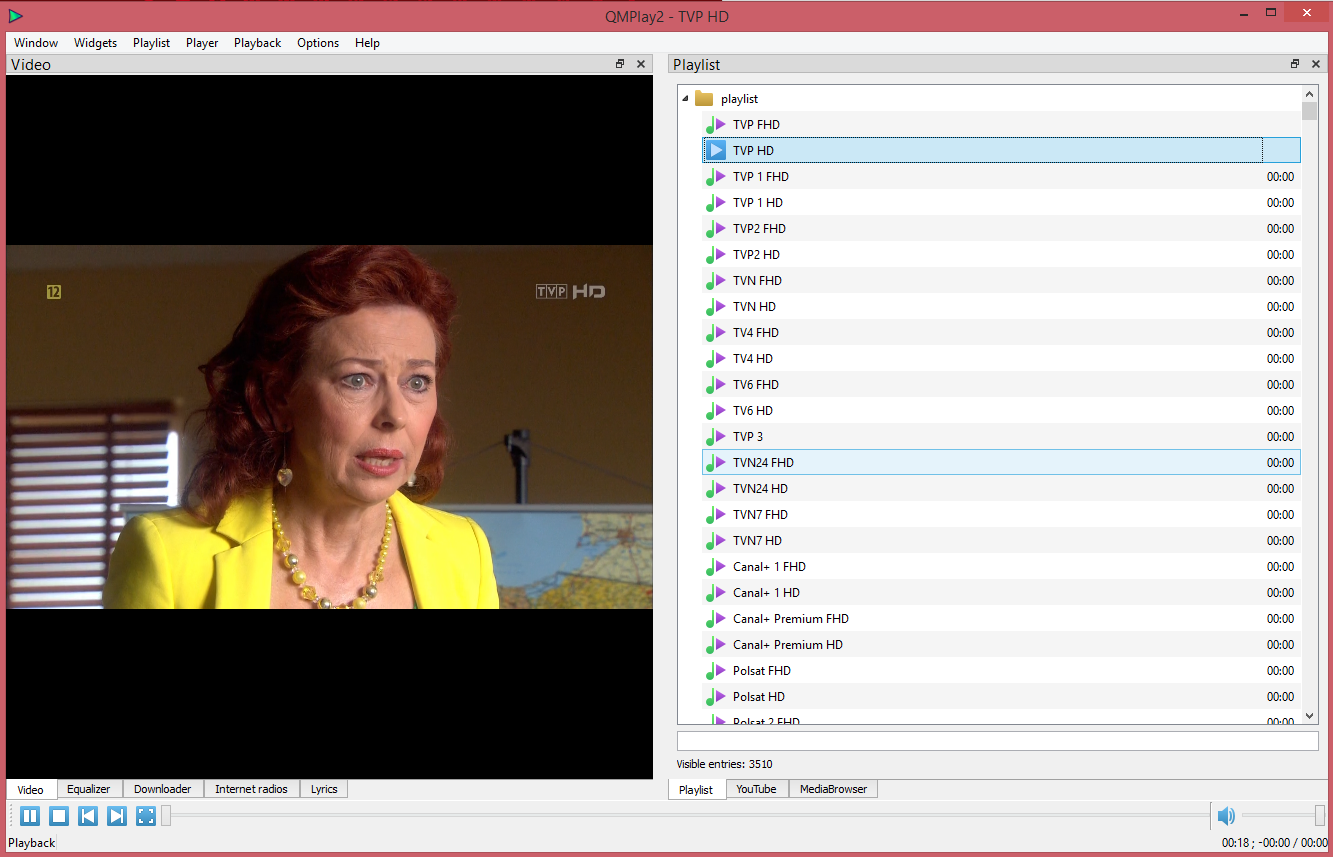This screenshot has height=857, width=1333.
Task: Toggle fullscreen video mode
Action: (146, 816)
